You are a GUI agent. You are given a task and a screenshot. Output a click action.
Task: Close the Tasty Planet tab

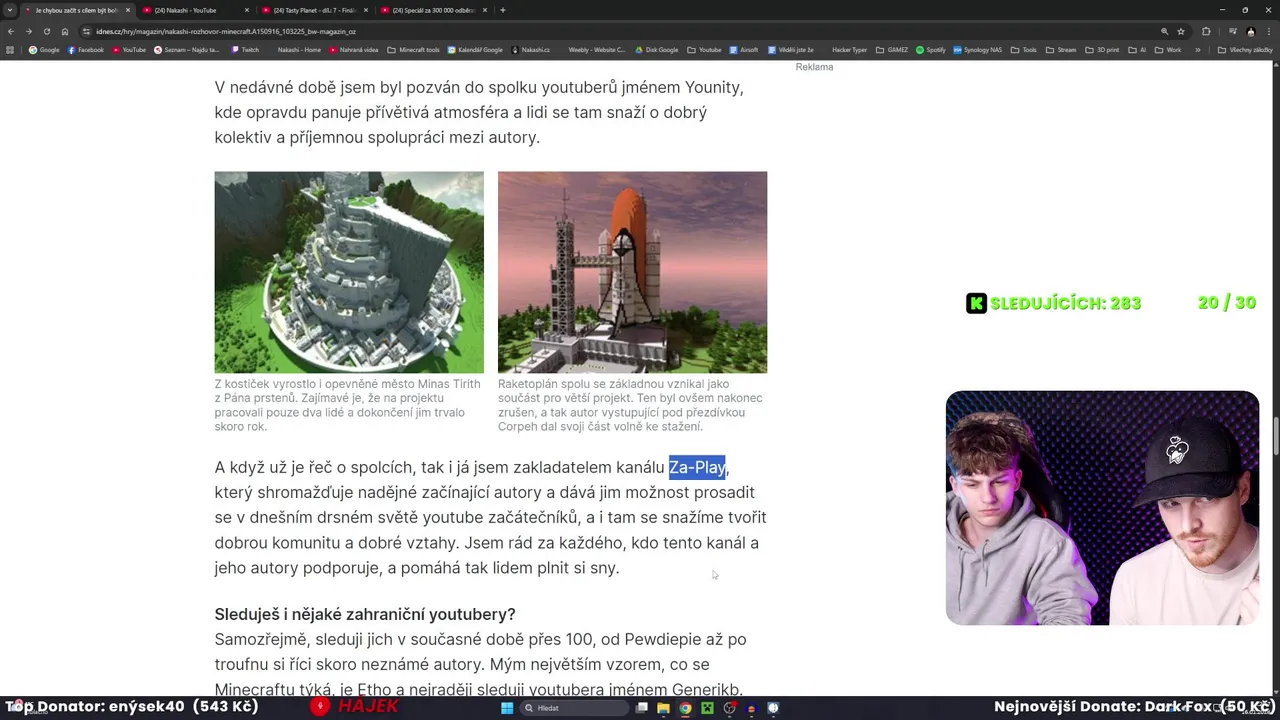point(365,10)
